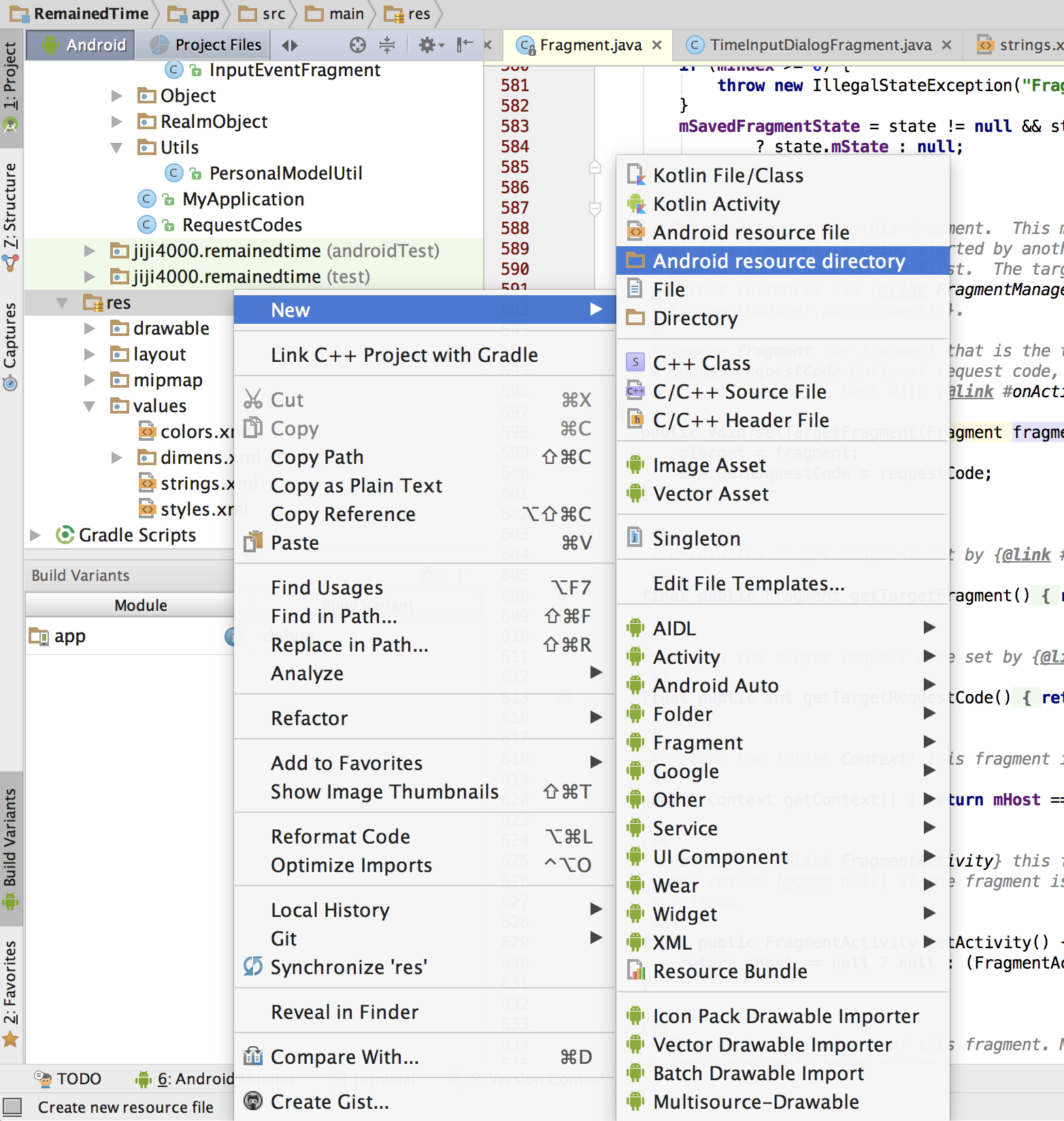Image resolution: width=1064 pixels, height=1121 pixels.
Task: Open the XML submenu
Action: [x=782, y=943]
